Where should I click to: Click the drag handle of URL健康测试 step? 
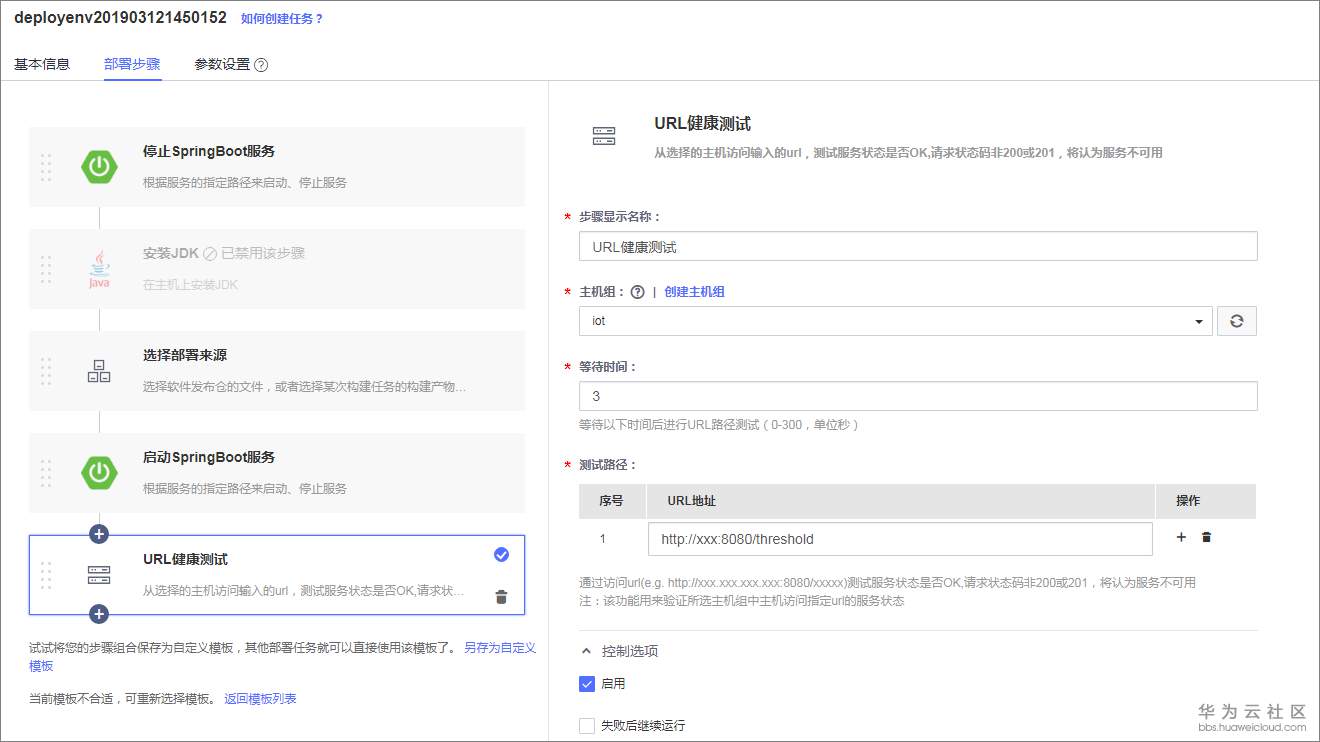pos(46,575)
